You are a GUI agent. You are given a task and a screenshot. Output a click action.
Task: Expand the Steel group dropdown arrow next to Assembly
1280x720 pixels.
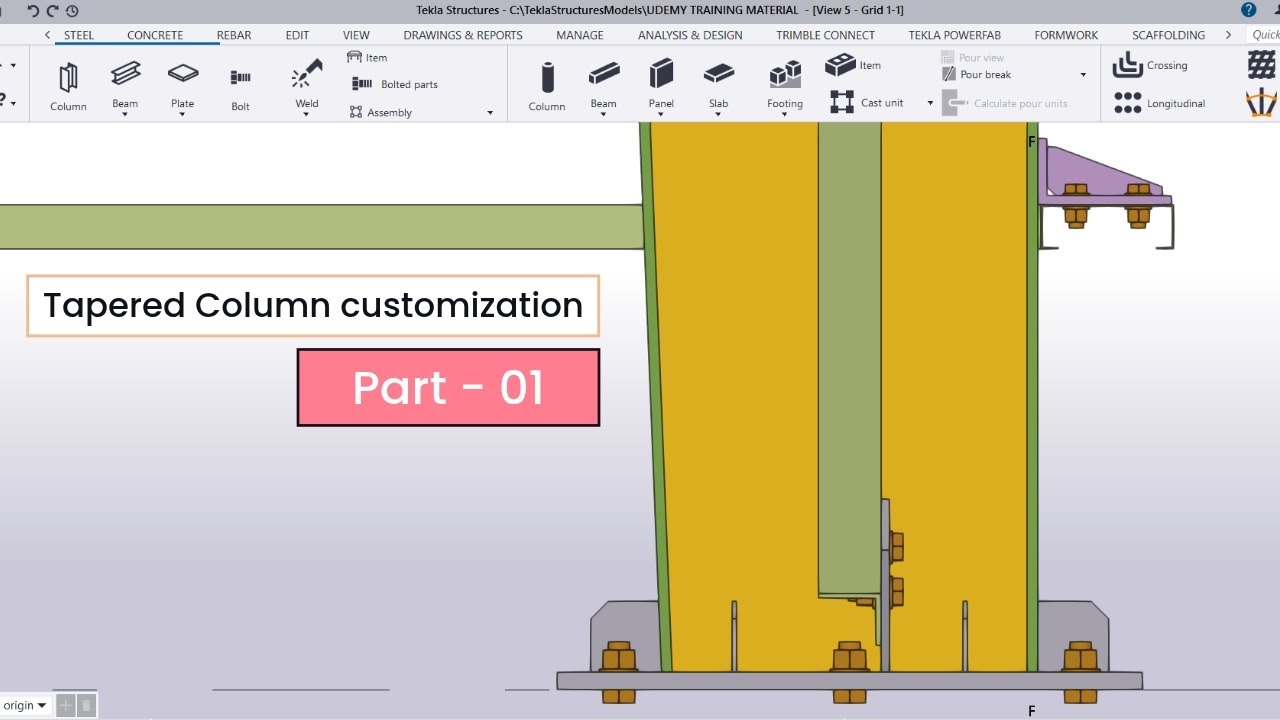(x=490, y=113)
